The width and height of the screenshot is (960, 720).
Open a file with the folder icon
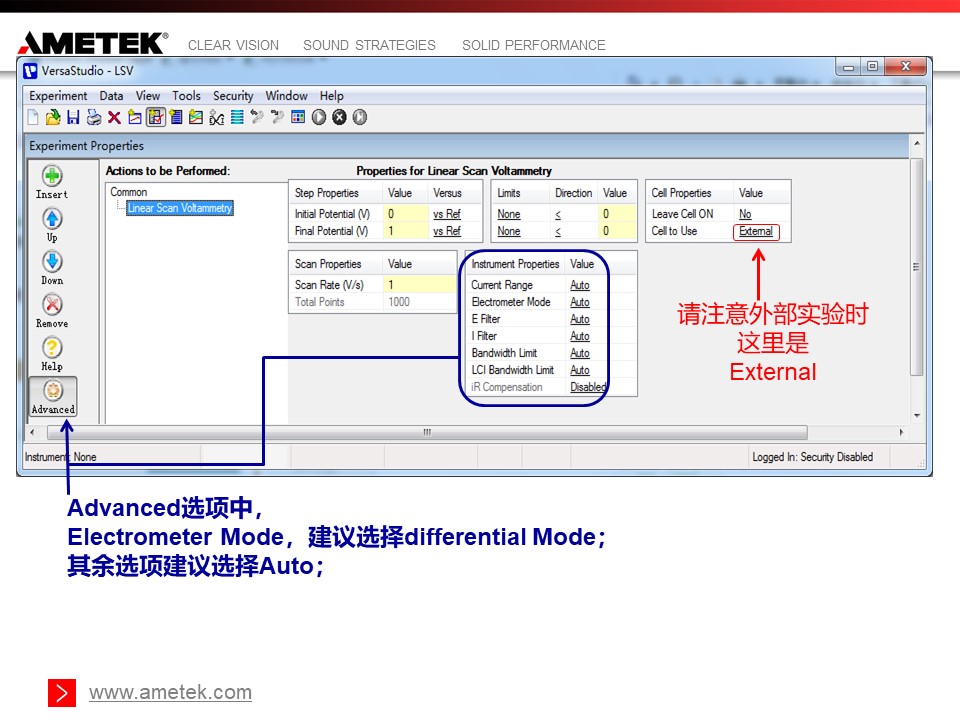52,117
